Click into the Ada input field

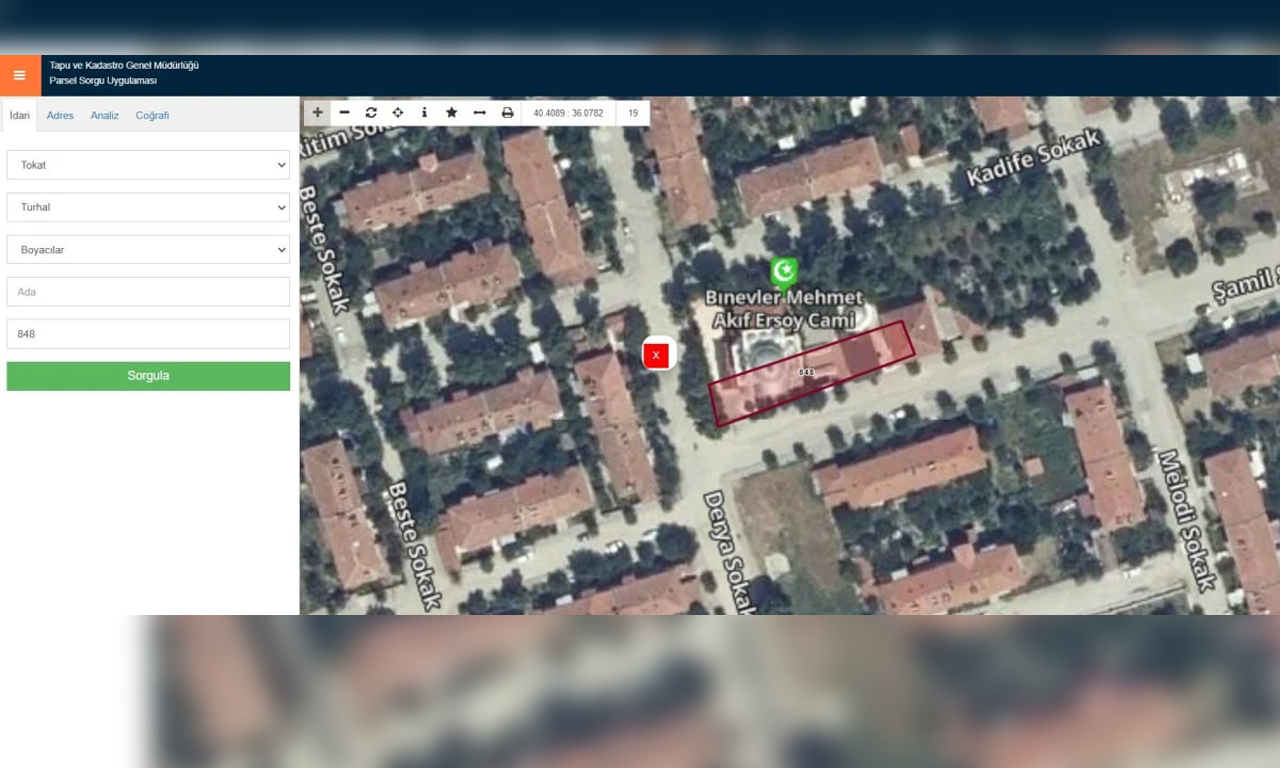[x=148, y=292]
